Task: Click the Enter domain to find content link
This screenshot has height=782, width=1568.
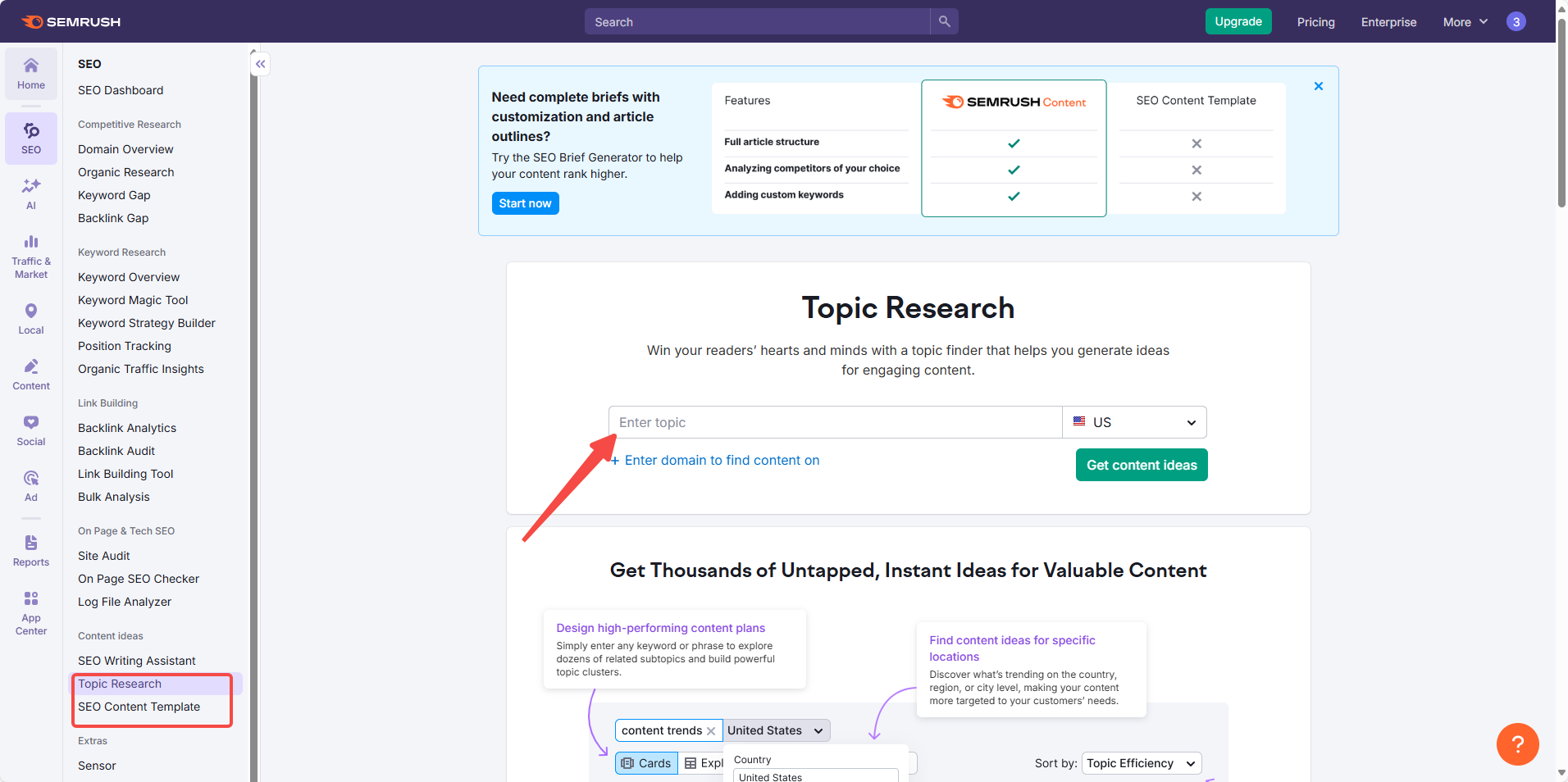Action: [x=722, y=460]
